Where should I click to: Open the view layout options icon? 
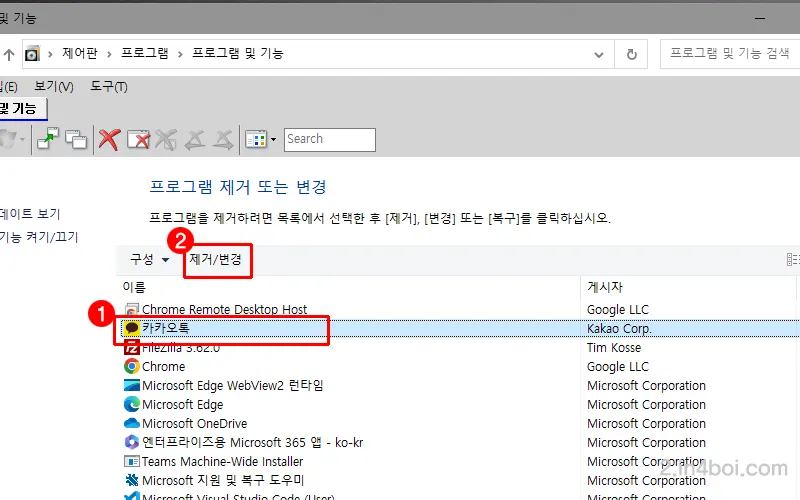pyautogui.click(x=256, y=139)
